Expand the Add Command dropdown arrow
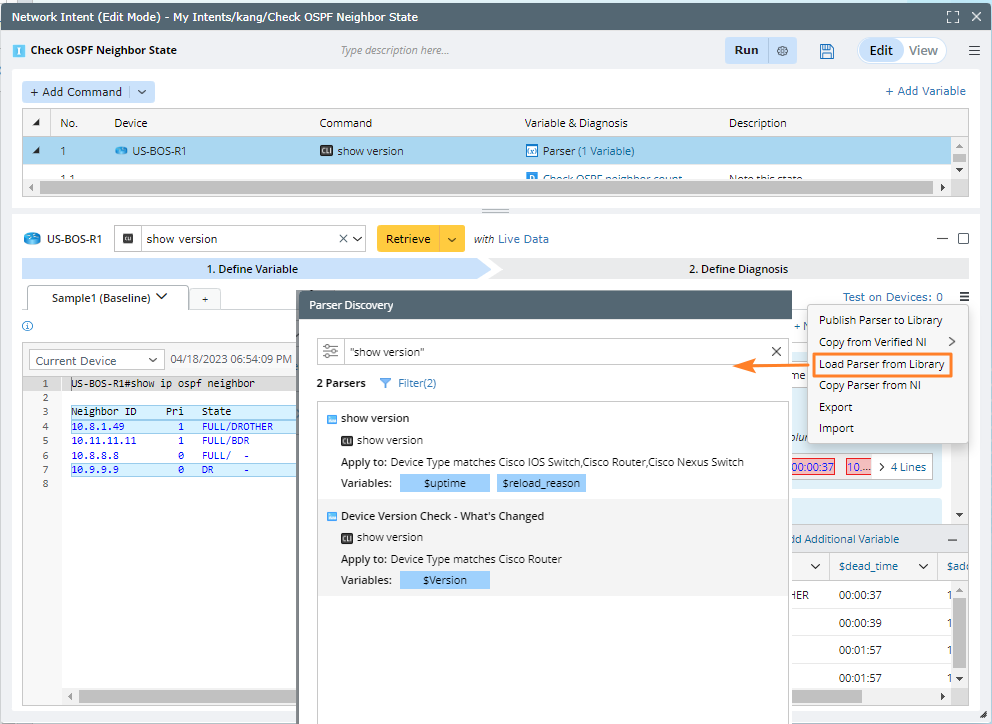This screenshot has width=992, height=724. point(141,92)
